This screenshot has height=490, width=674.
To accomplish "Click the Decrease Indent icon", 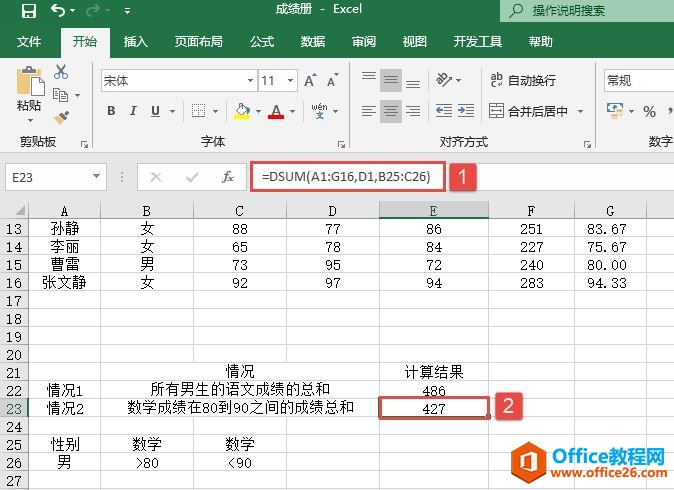I will [443, 111].
